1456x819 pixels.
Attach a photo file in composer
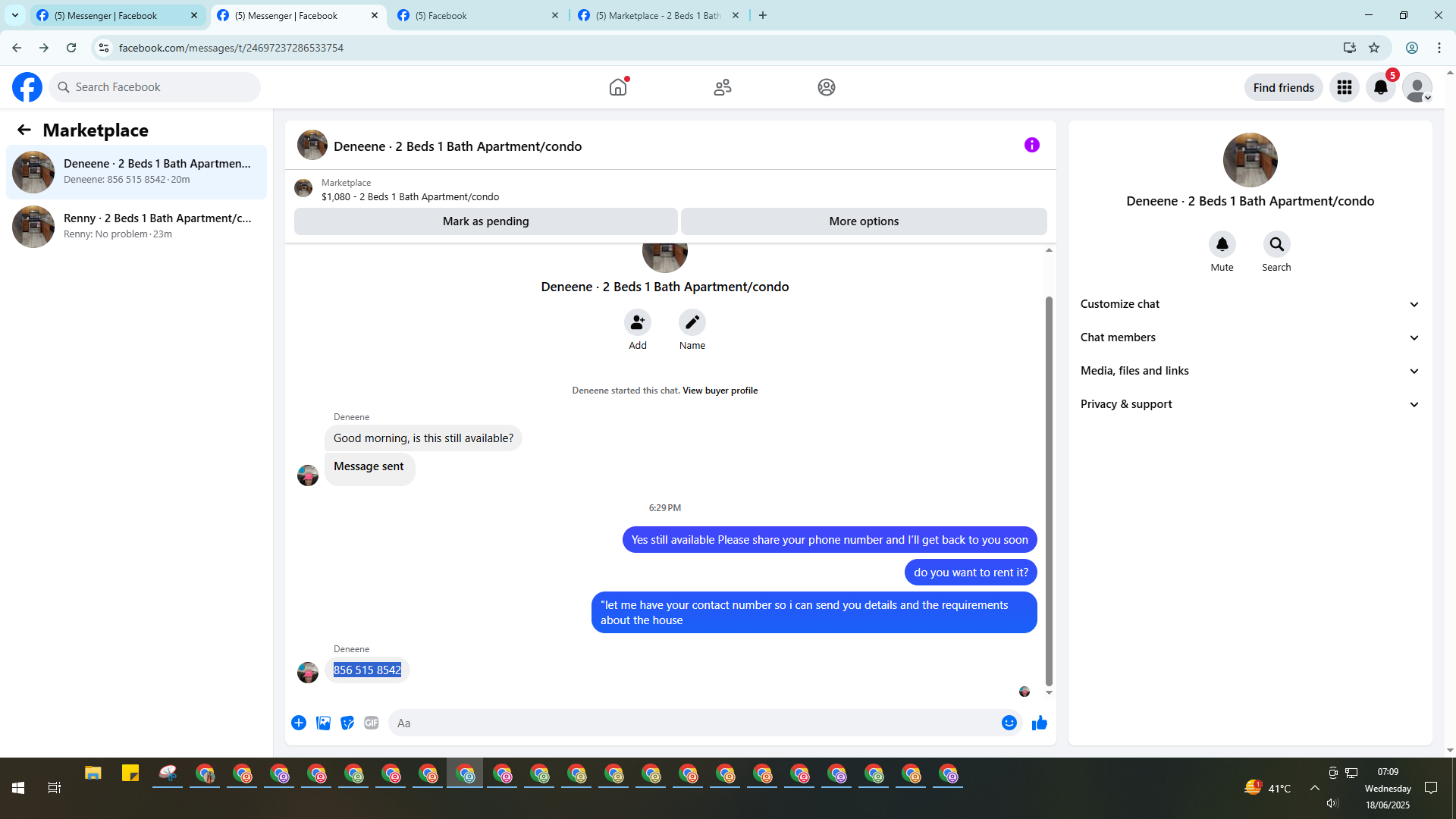(323, 723)
